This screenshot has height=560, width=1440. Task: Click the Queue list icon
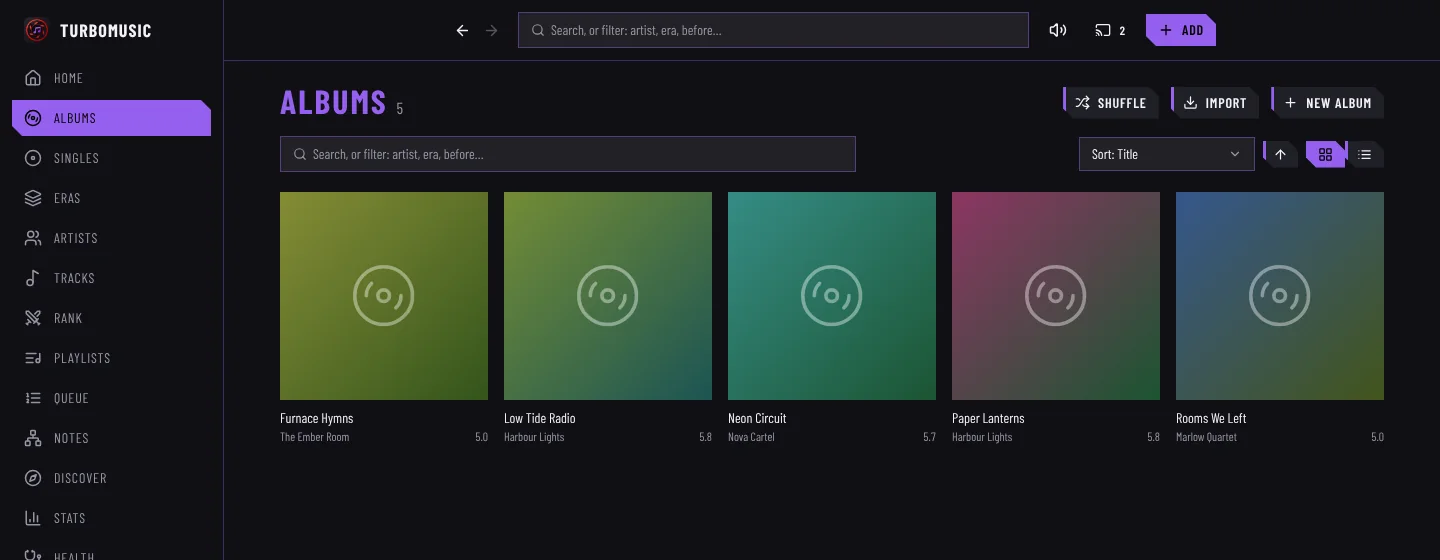pos(33,398)
